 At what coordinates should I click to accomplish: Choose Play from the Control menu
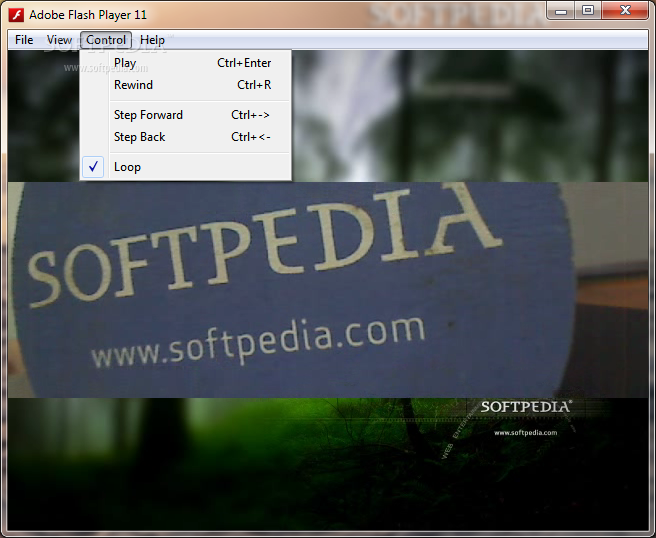click(x=185, y=63)
